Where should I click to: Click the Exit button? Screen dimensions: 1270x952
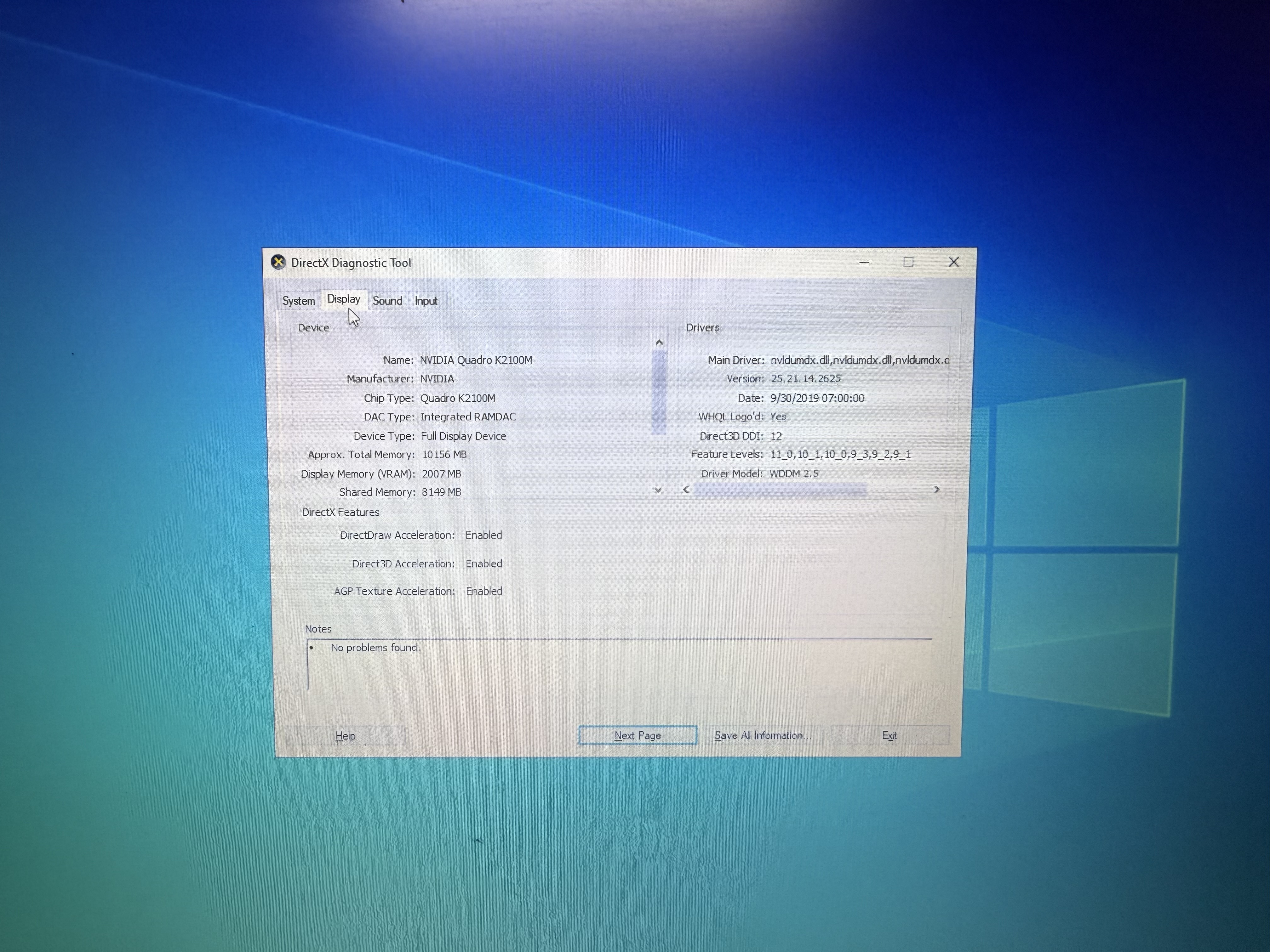[x=889, y=735]
